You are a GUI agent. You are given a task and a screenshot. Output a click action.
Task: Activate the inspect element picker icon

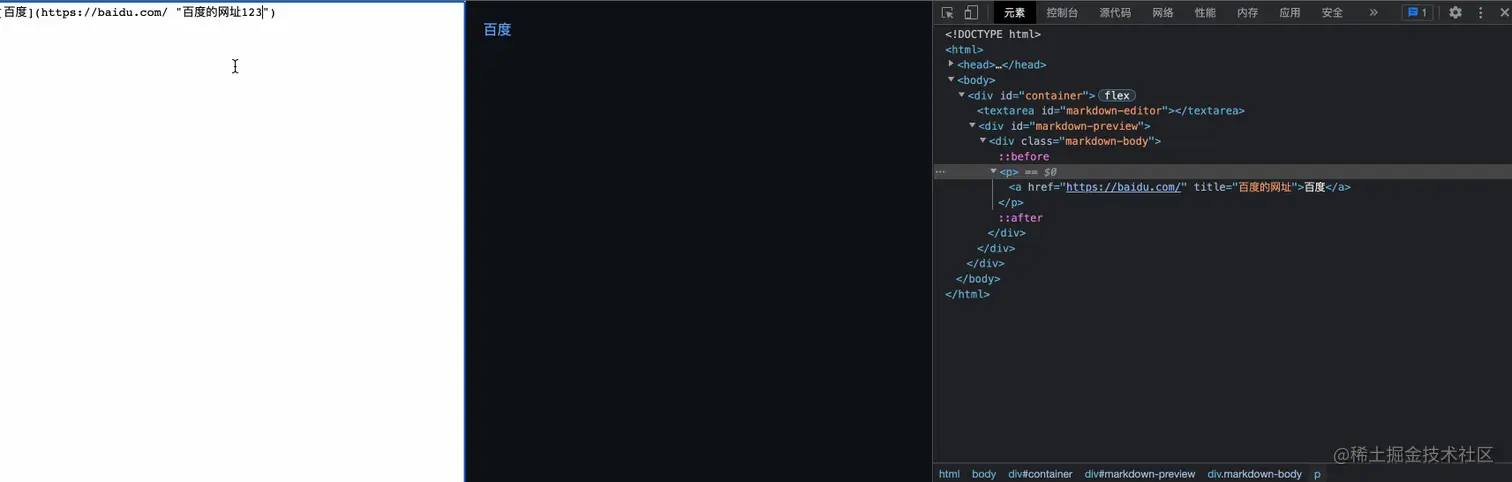(947, 13)
